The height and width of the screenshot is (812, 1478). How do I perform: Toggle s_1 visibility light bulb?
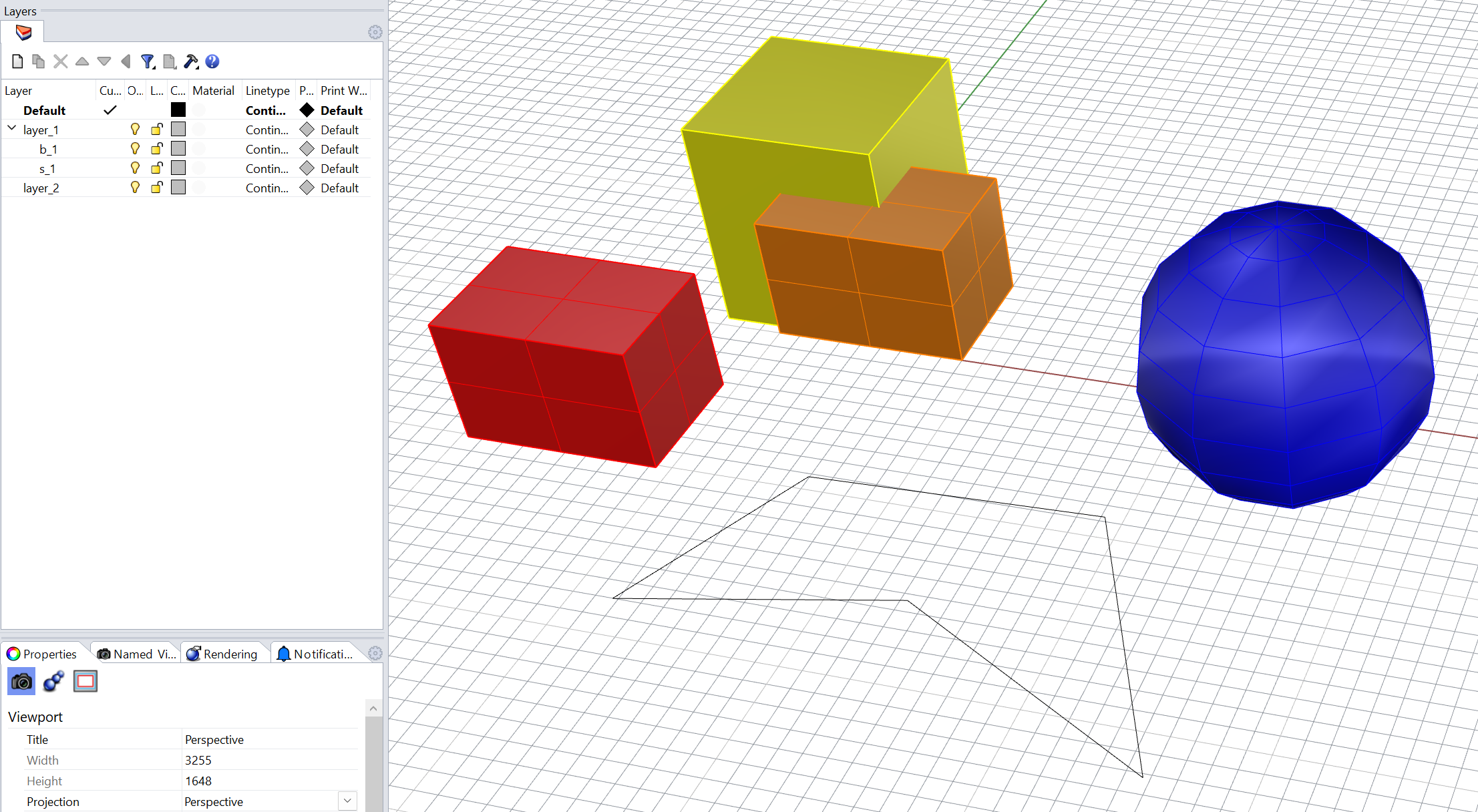pos(135,168)
